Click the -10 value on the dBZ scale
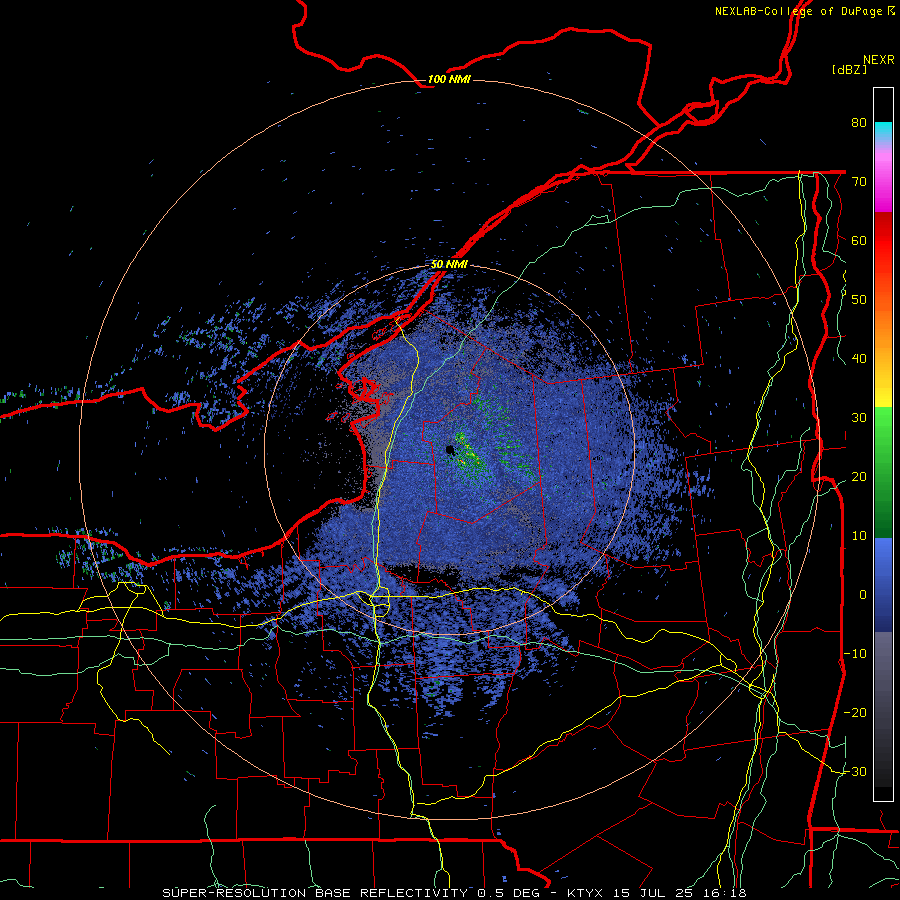 tap(855, 653)
